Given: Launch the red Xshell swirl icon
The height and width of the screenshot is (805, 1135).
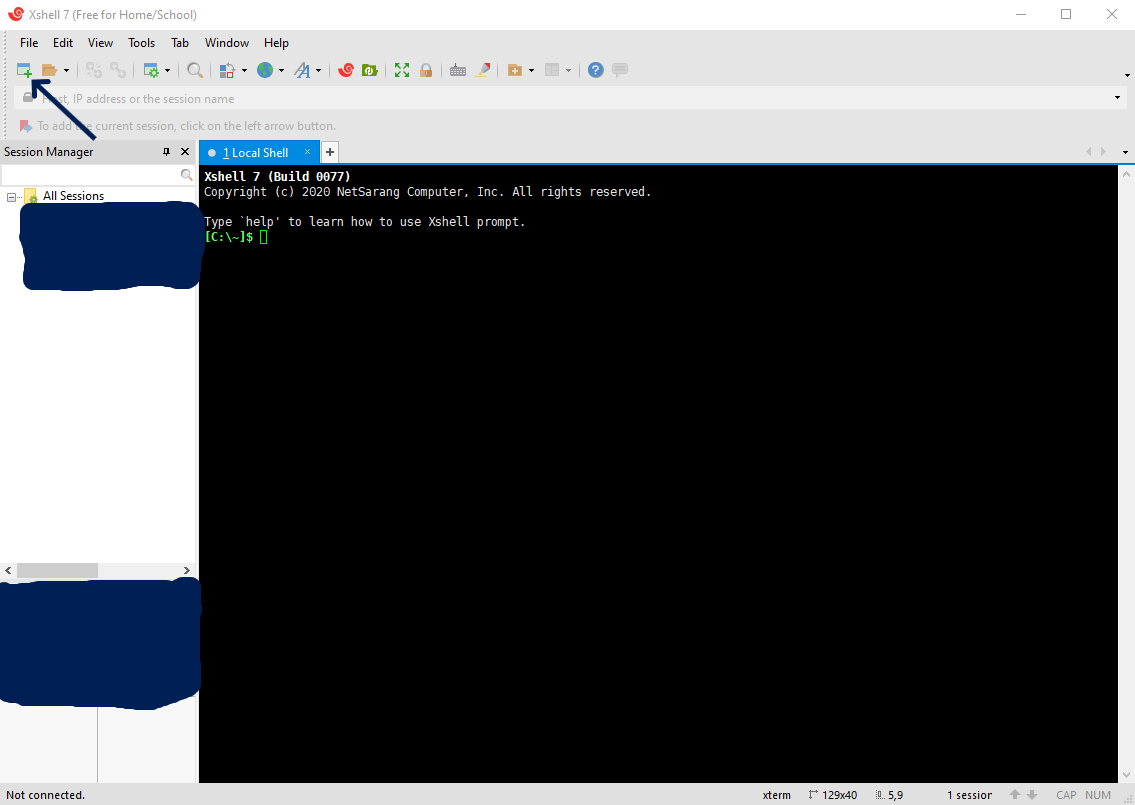Looking at the screenshot, I should coord(346,70).
